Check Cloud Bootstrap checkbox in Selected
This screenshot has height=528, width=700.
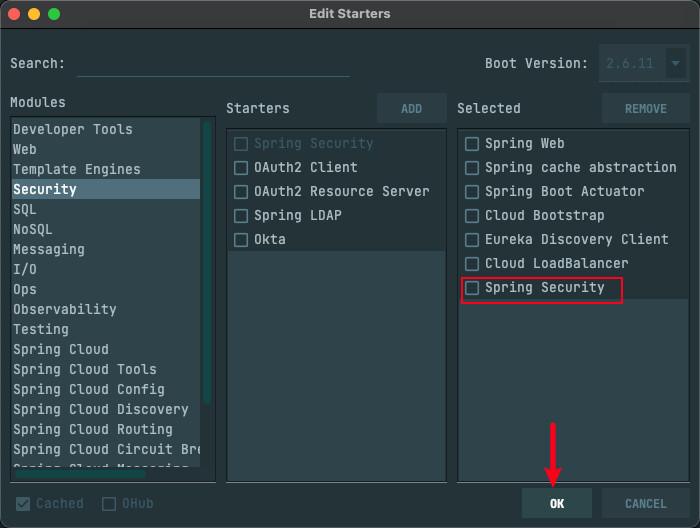(472, 216)
